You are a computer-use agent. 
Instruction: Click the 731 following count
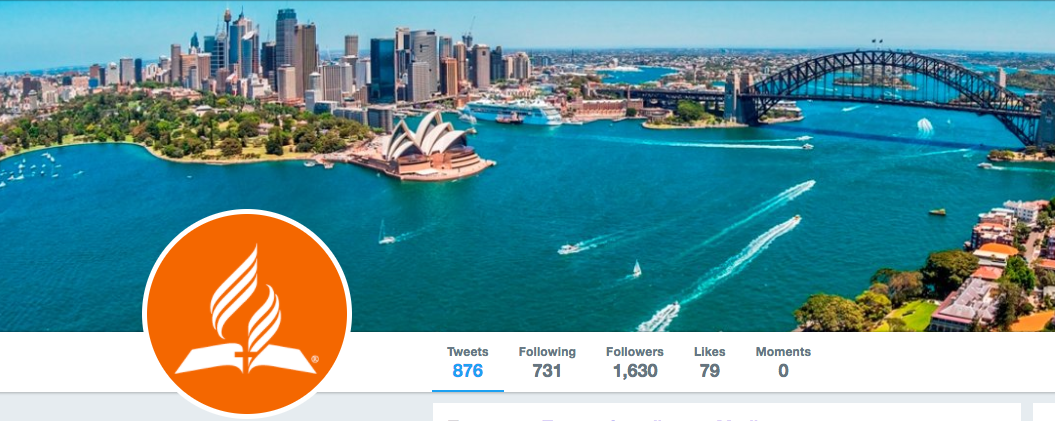pyautogui.click(x=547, y=371)
